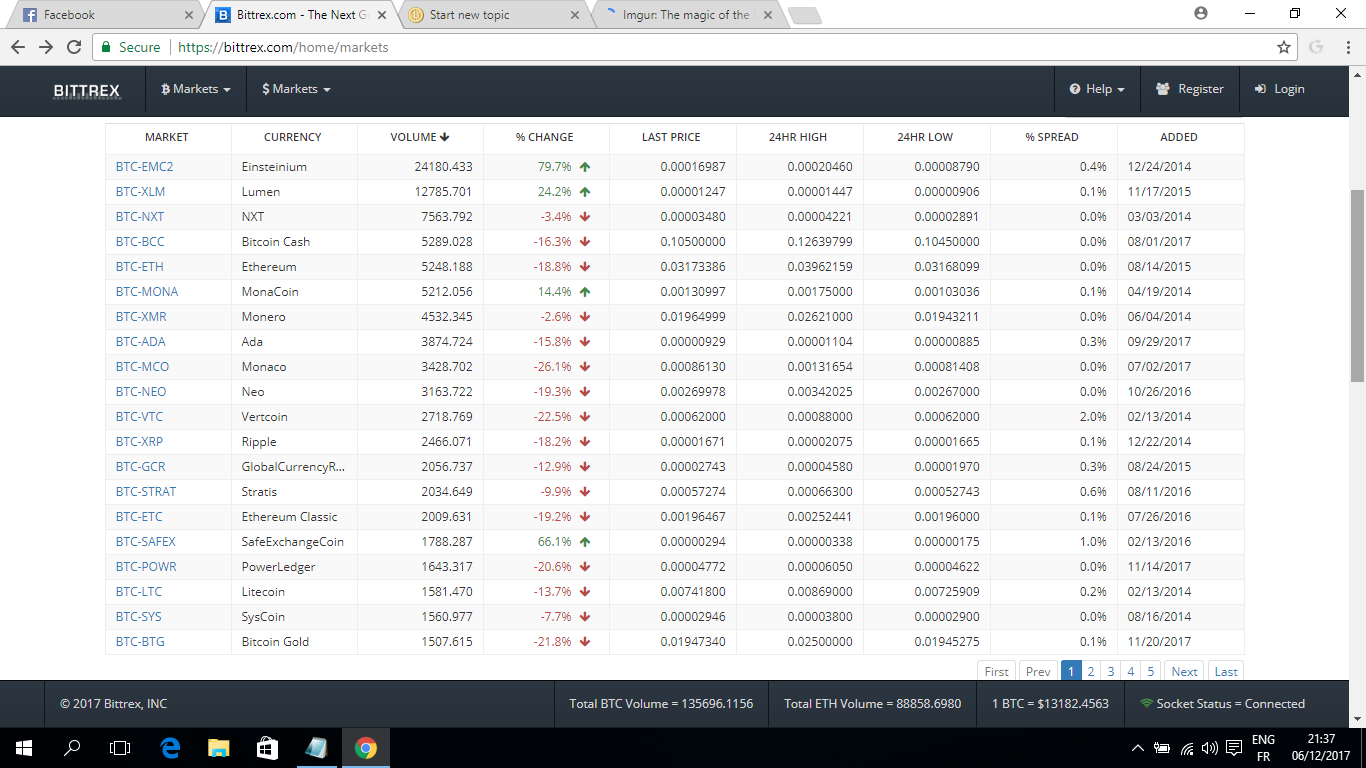Click green up arrow in Einsteinium row
The image size is (1366, 768).
click(585, 167)
